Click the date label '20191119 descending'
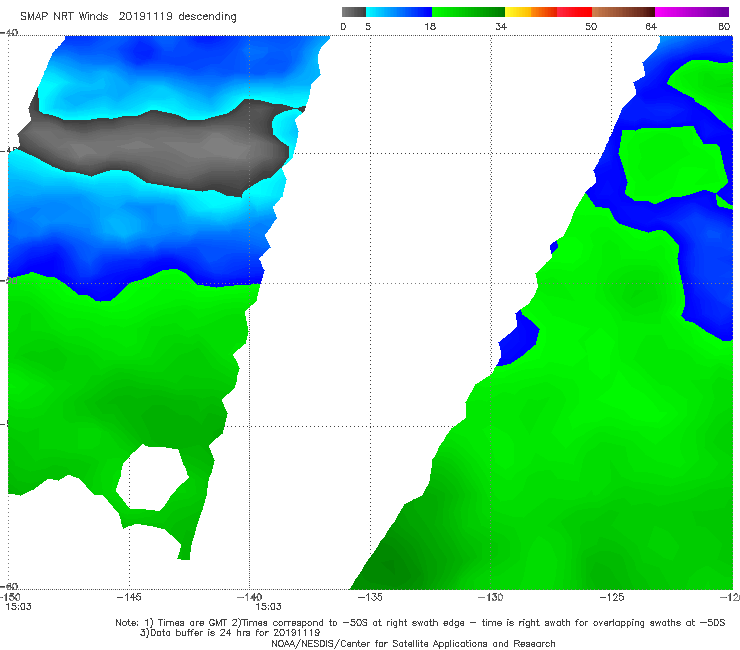The image size is (740, 650). click(177, 17)
